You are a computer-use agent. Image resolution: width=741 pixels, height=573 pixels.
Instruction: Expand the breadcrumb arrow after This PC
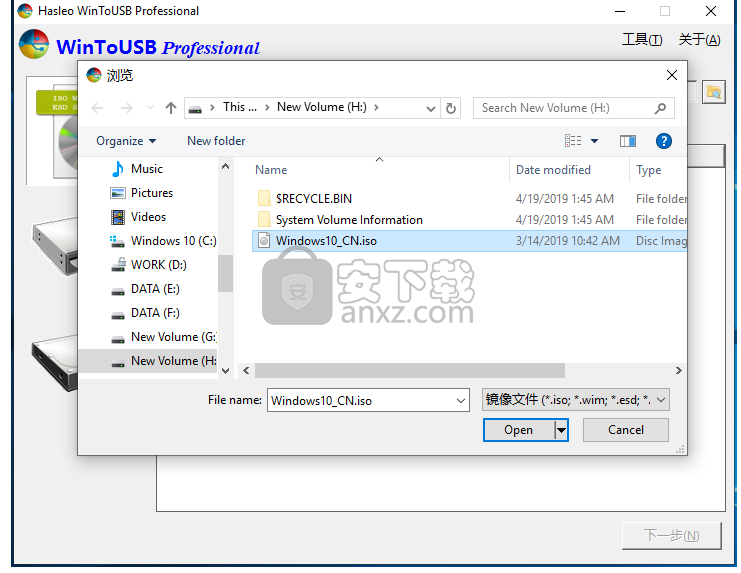267,107
